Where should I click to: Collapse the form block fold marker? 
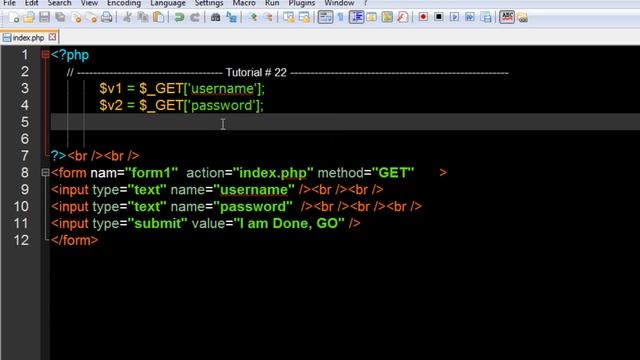click(x=45, y=173)
